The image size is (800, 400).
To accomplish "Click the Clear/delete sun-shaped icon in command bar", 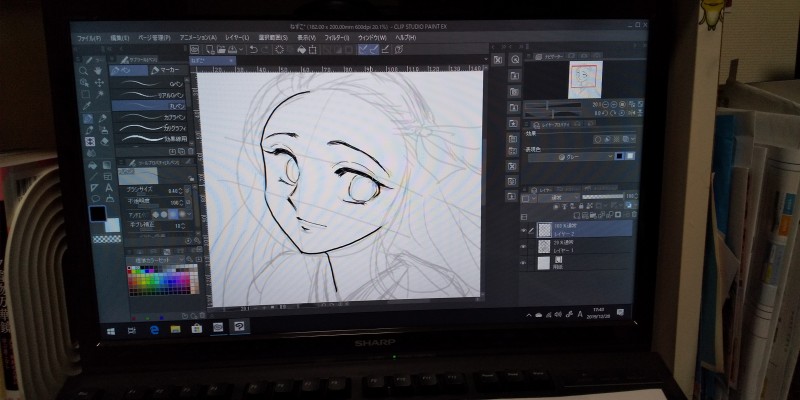I will pos(280,49).
